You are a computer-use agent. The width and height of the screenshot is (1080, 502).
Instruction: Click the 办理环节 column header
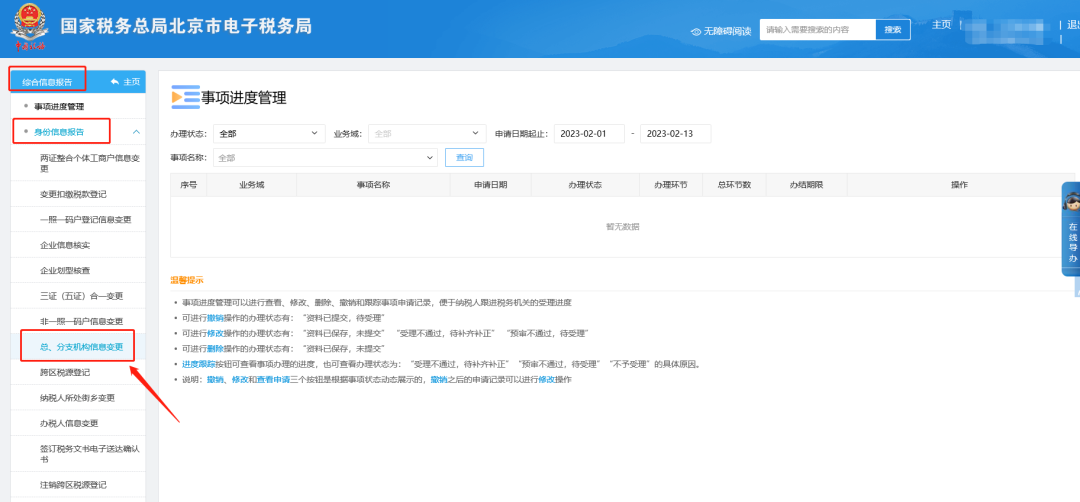(x=671, y=185)
